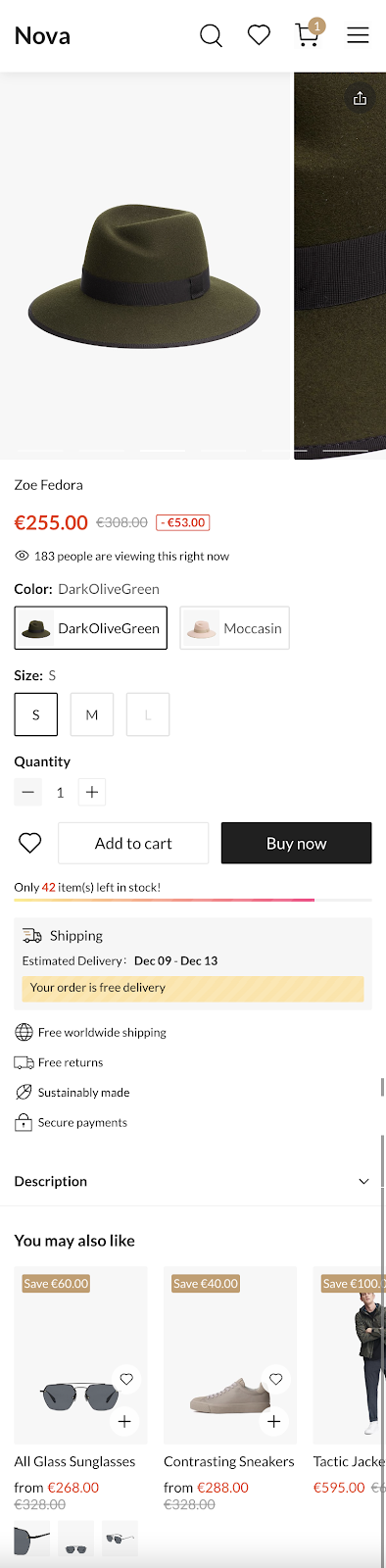This screenshot has height=1568, width=386.
Task: Open wishlist heart icon in header
Action: 259,36
